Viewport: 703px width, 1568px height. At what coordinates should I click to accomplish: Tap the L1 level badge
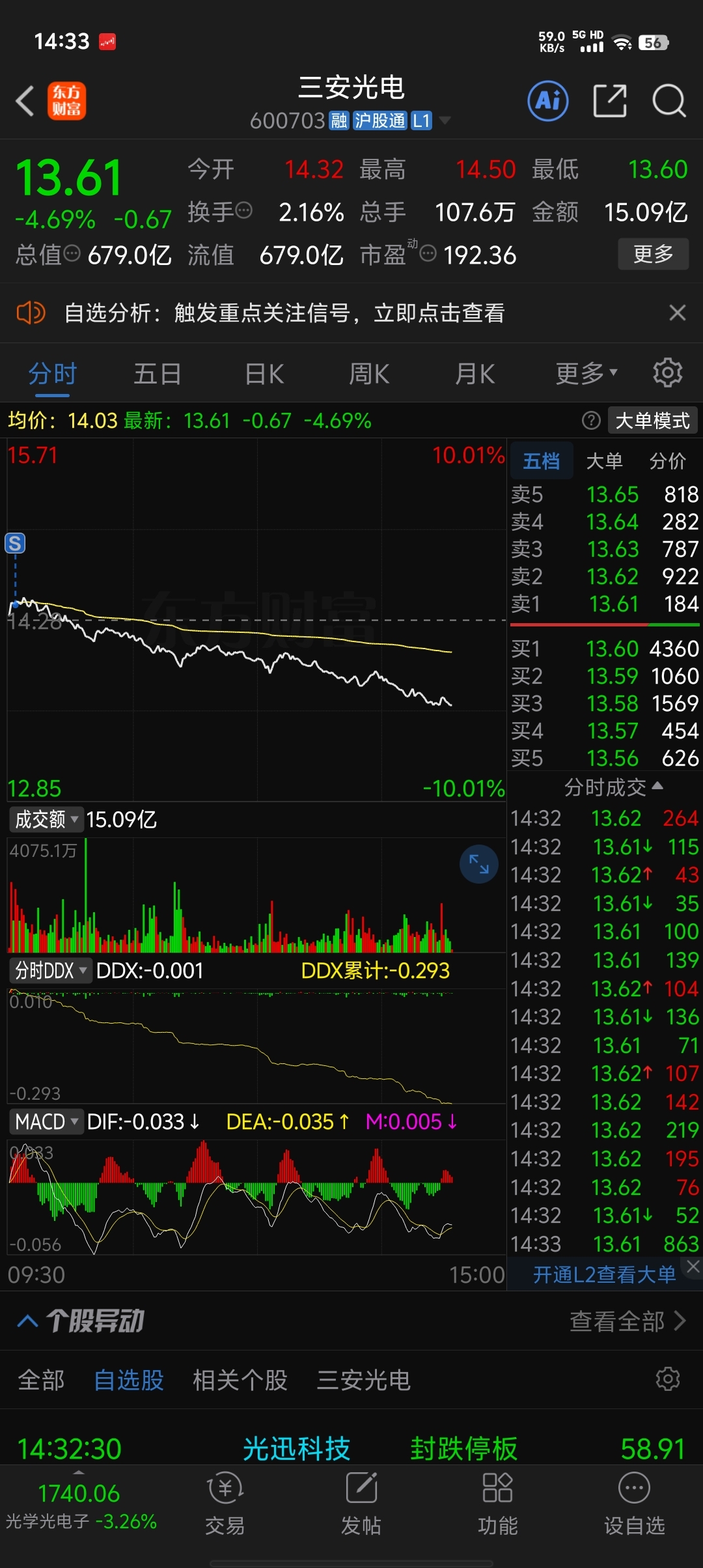[x=422, y=120]
